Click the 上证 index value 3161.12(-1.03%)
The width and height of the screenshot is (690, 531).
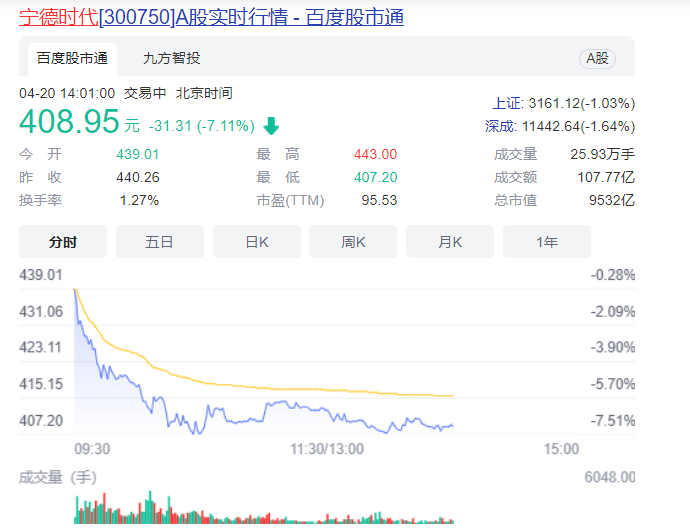[x=581, y=103]
